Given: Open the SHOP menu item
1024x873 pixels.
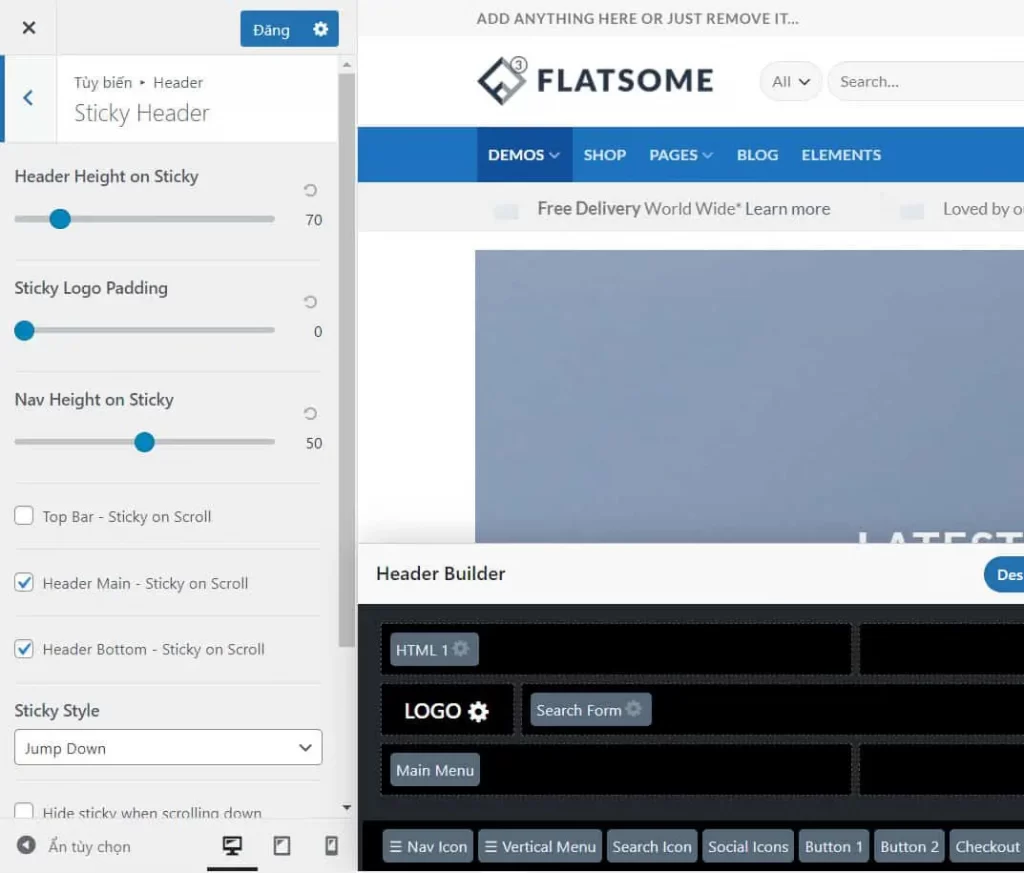Looking at the screenshot, I should (604, 155).
